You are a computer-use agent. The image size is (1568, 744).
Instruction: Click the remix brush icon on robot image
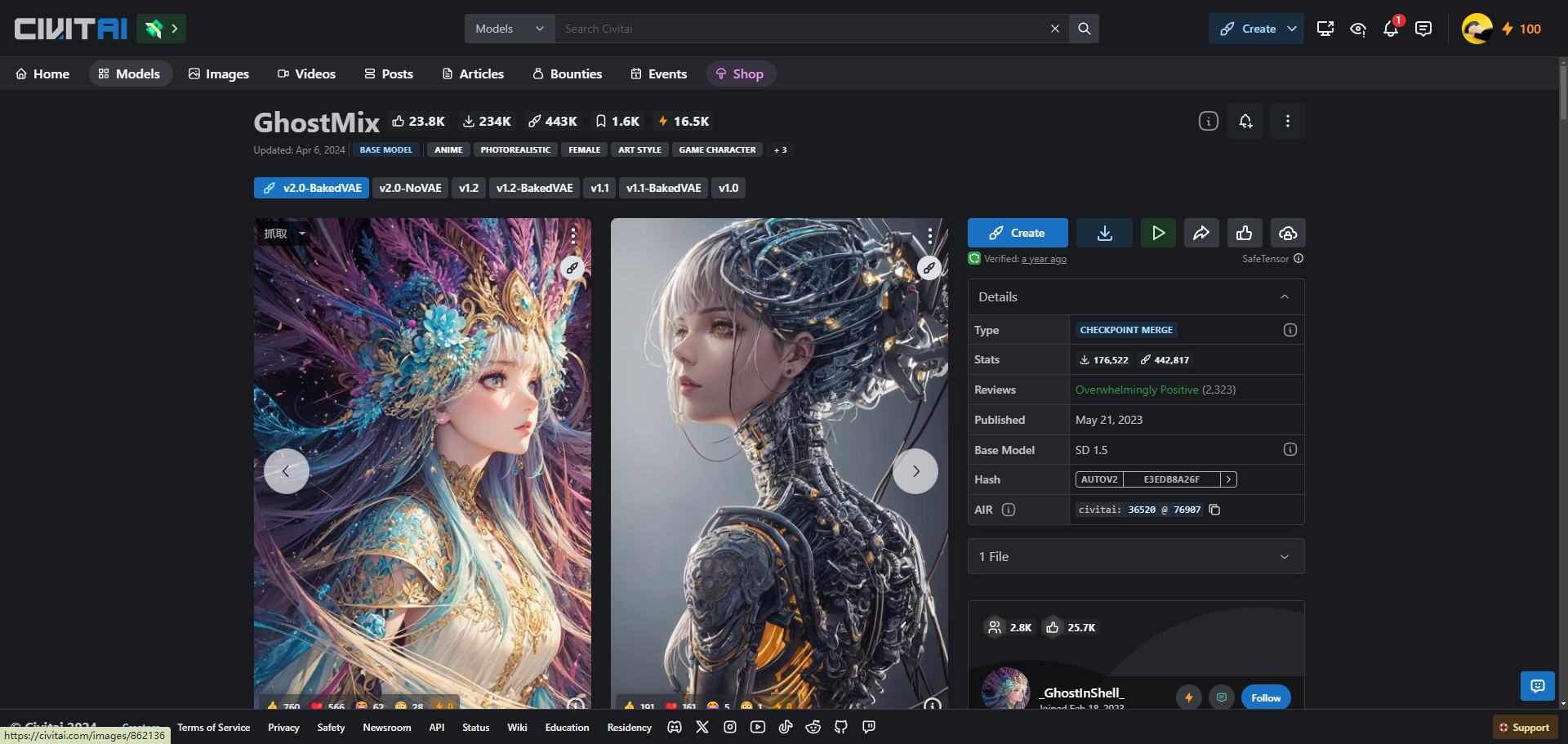(x=929, y=267)
